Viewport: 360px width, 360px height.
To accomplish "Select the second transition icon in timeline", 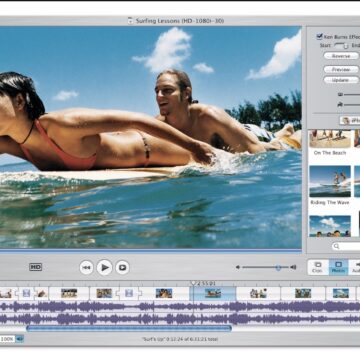I will pos(129,293).
